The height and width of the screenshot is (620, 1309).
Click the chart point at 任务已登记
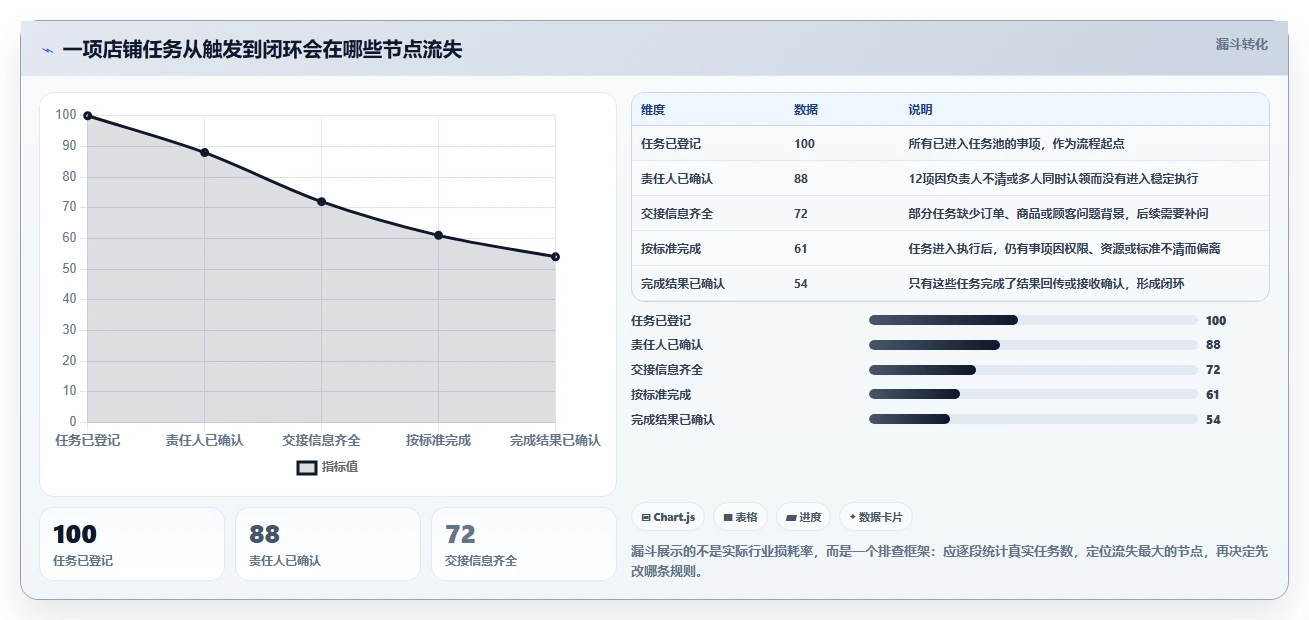tap(88, 116)
